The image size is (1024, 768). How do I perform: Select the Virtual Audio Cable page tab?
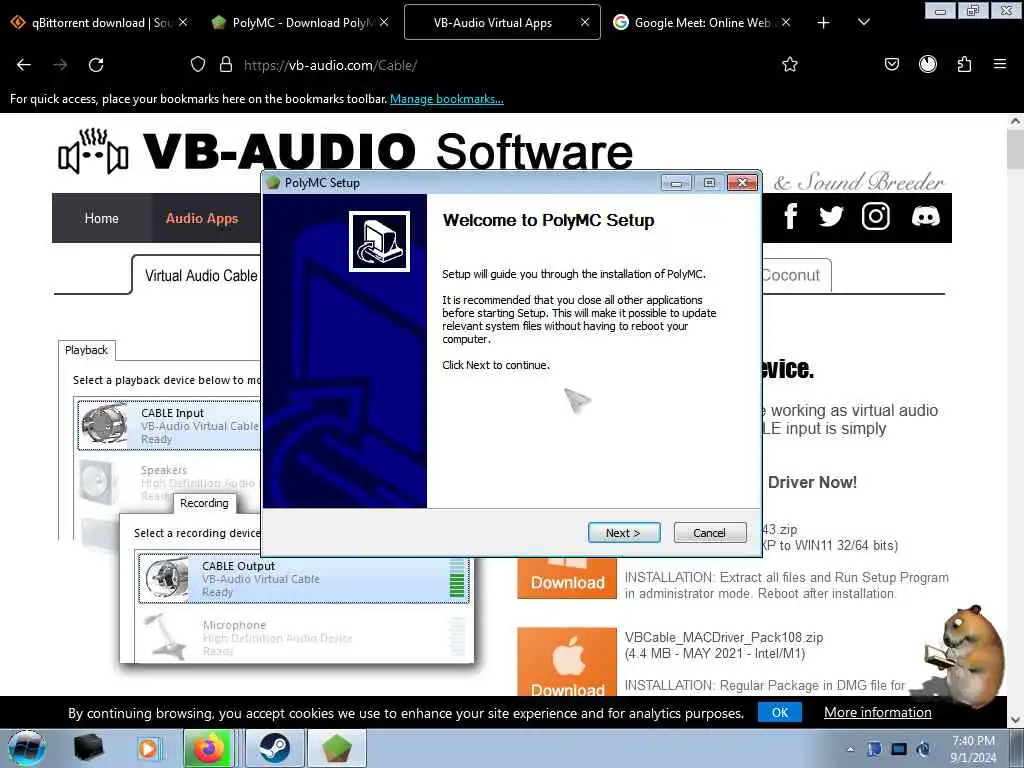pos(200,276)
